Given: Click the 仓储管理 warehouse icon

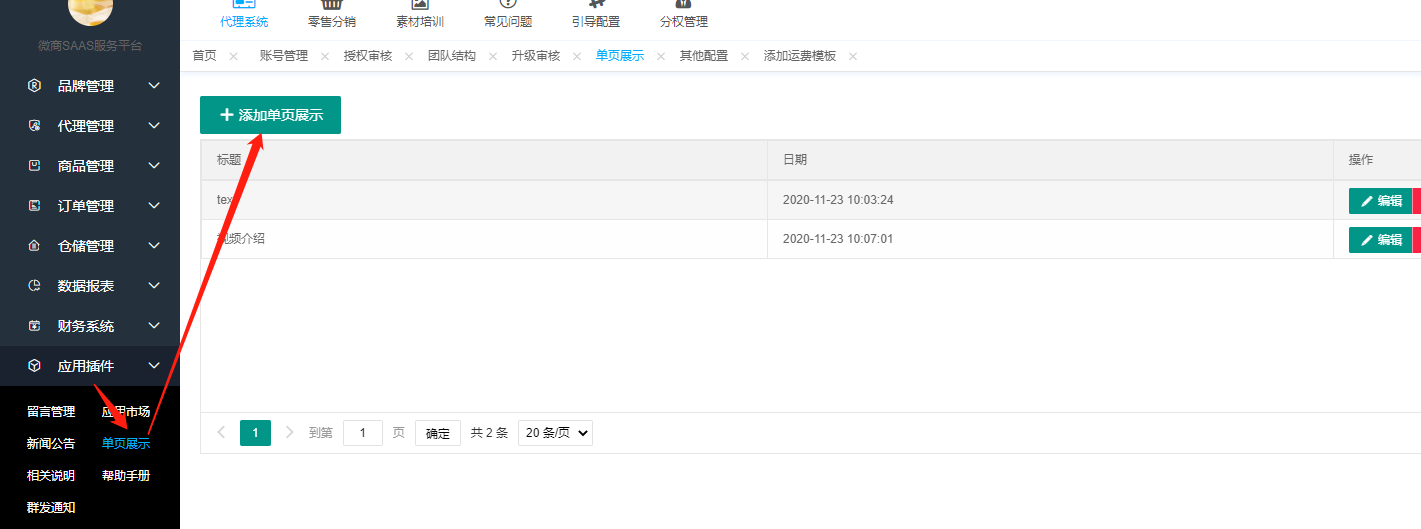Looking at the screenshot, I should pos(34,246).
